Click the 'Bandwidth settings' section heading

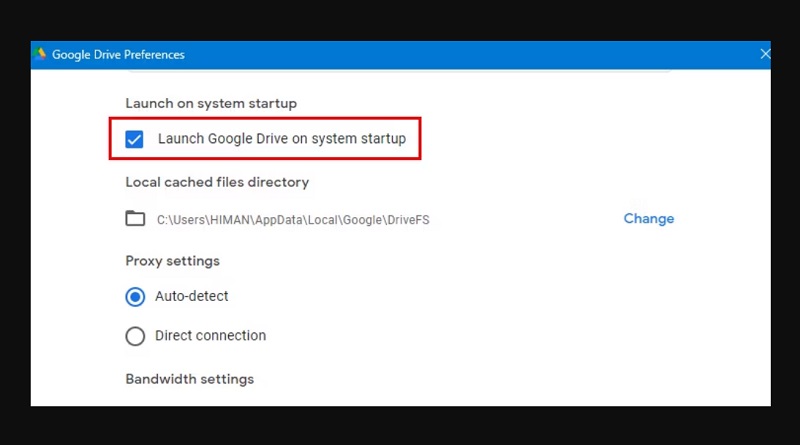point(189,379)
